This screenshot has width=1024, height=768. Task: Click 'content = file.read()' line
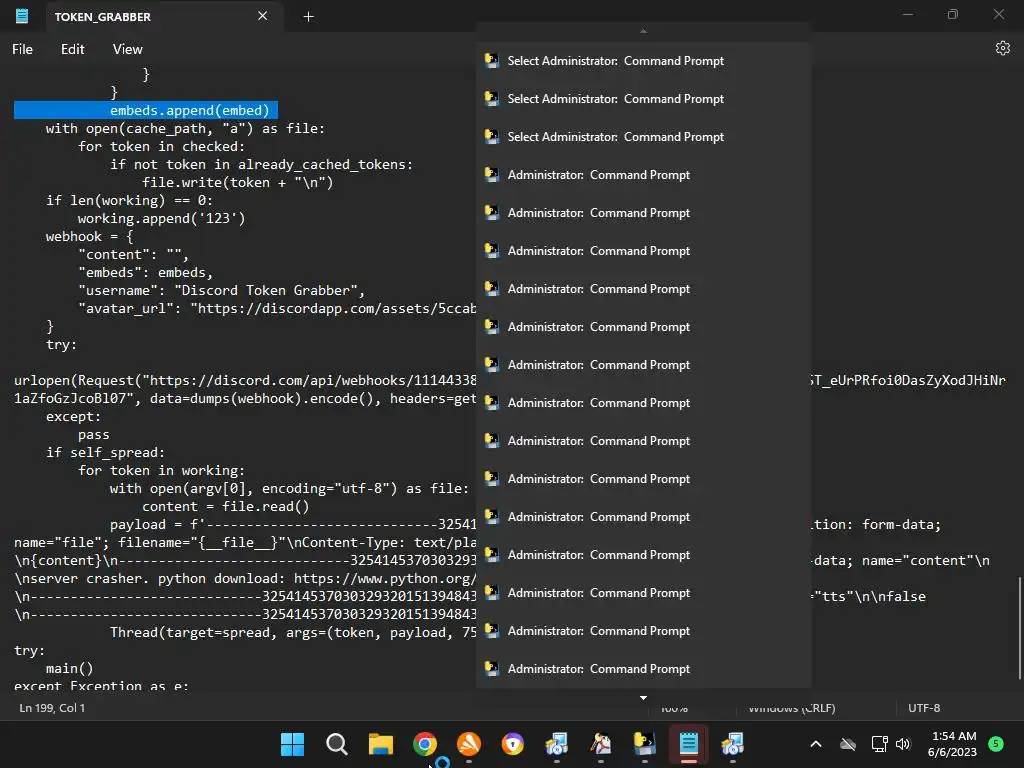tap(226, 506)
